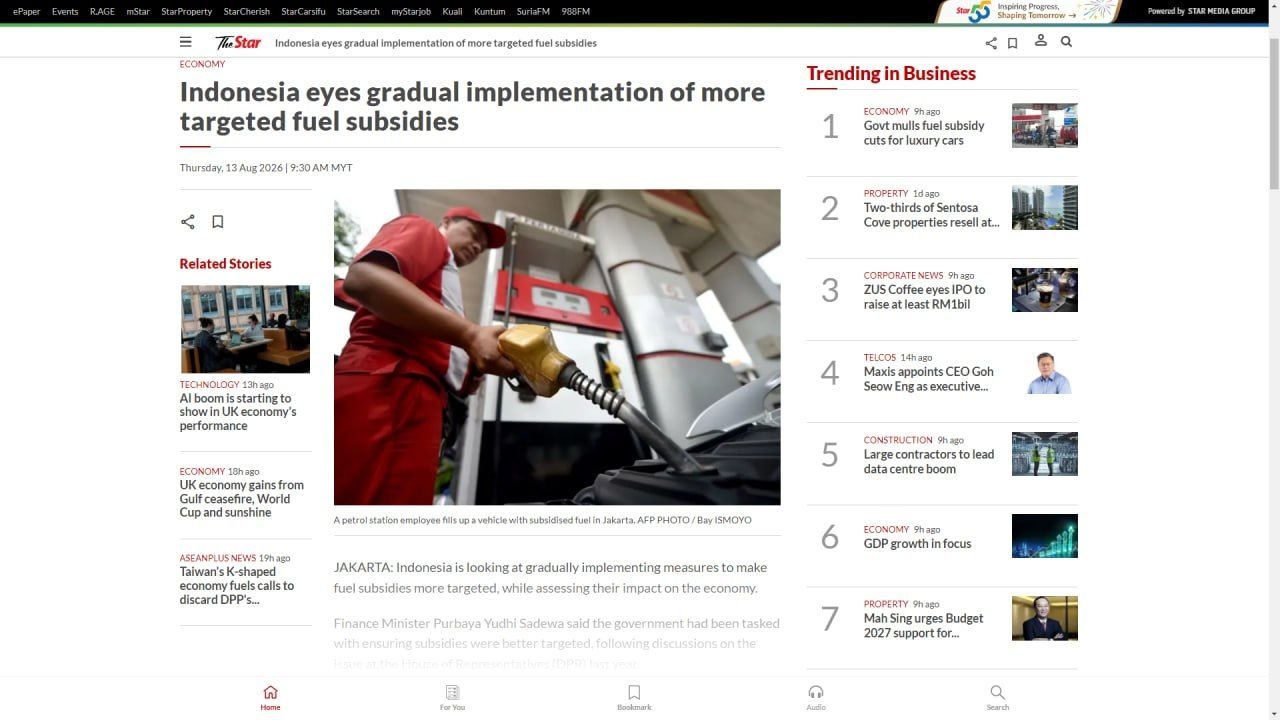This screenshot has width=1280, height=720.
Task: Open Bookmark tab in bottom navigation
Action: (x=634, y=698)
